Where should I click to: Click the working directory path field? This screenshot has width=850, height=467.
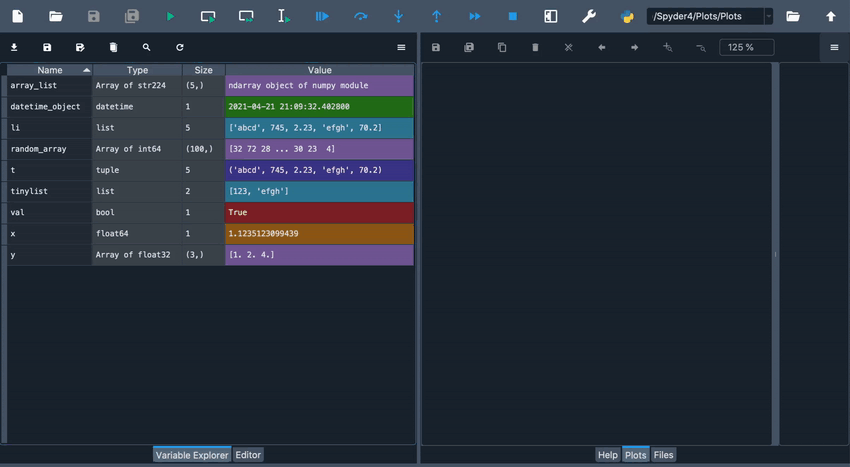click(x=705, y=16)
